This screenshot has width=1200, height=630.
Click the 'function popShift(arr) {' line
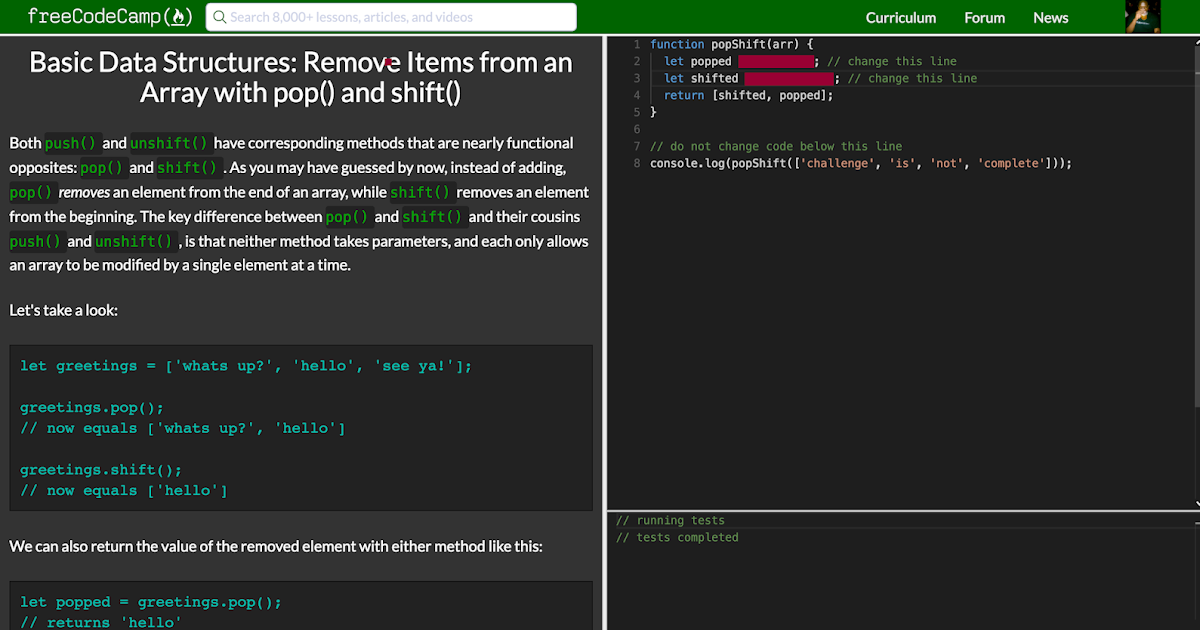(x=732, y=44)
